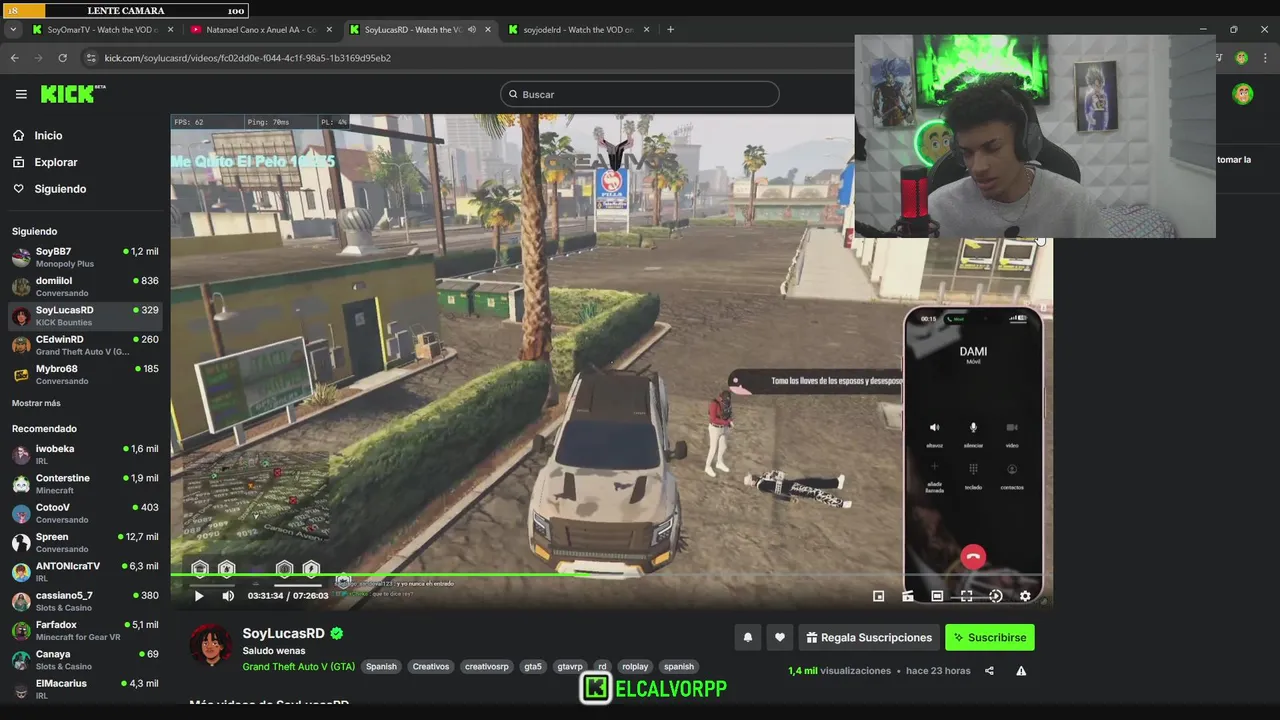Share the video via share icon

(x=989, y=671)
